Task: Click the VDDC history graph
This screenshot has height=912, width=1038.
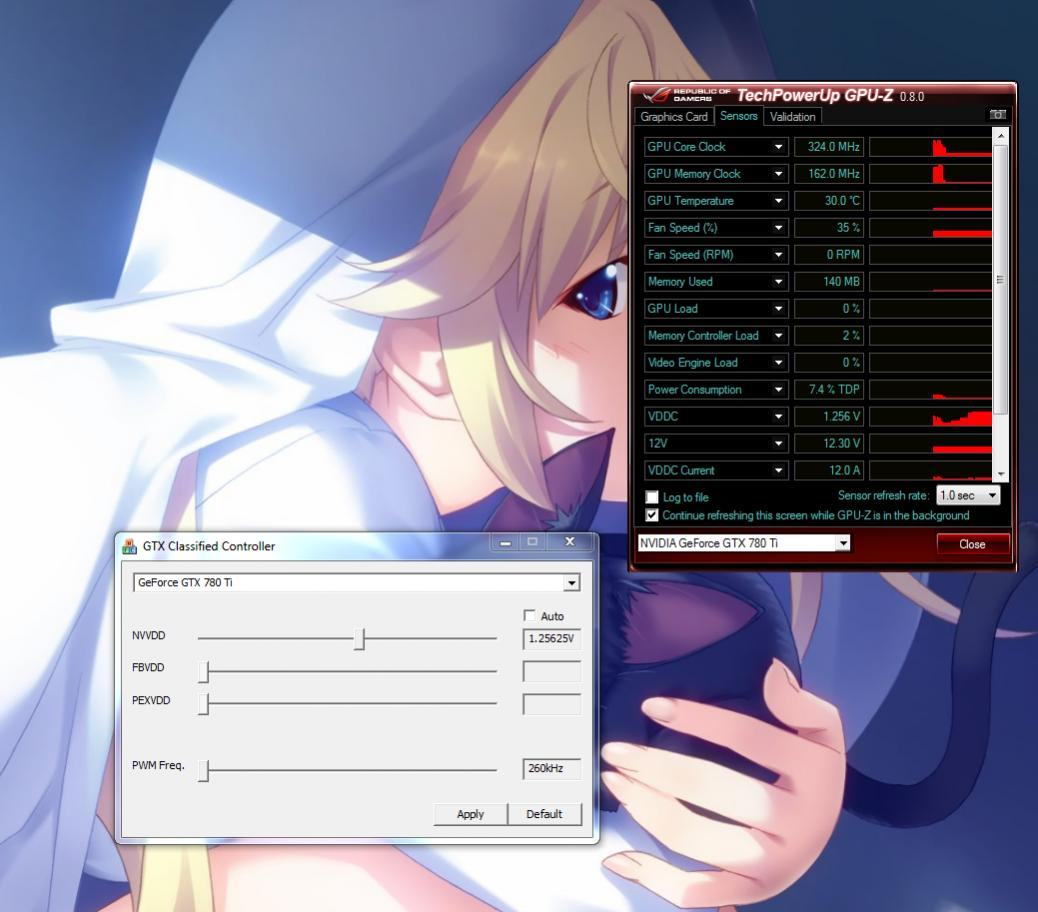Action: [x=930, y=416]
